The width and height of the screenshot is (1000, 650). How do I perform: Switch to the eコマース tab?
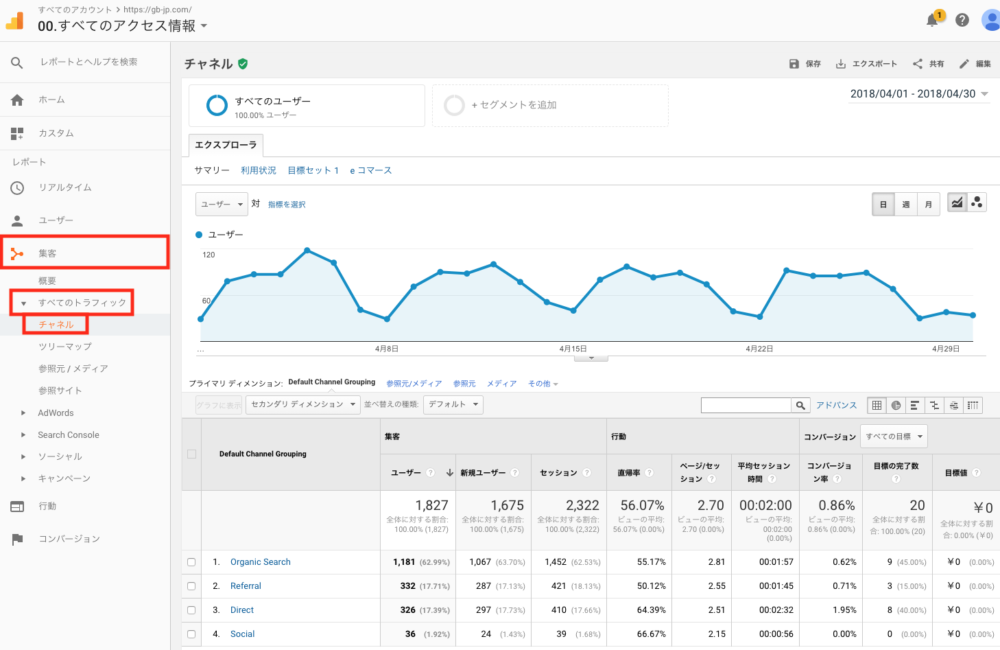coord(370,171)
